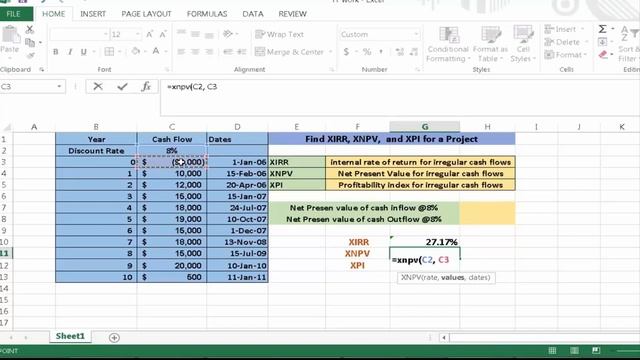This screenshot has width=640, height=360.
Task: Open Format as Table menu
Action: point(490,44)
